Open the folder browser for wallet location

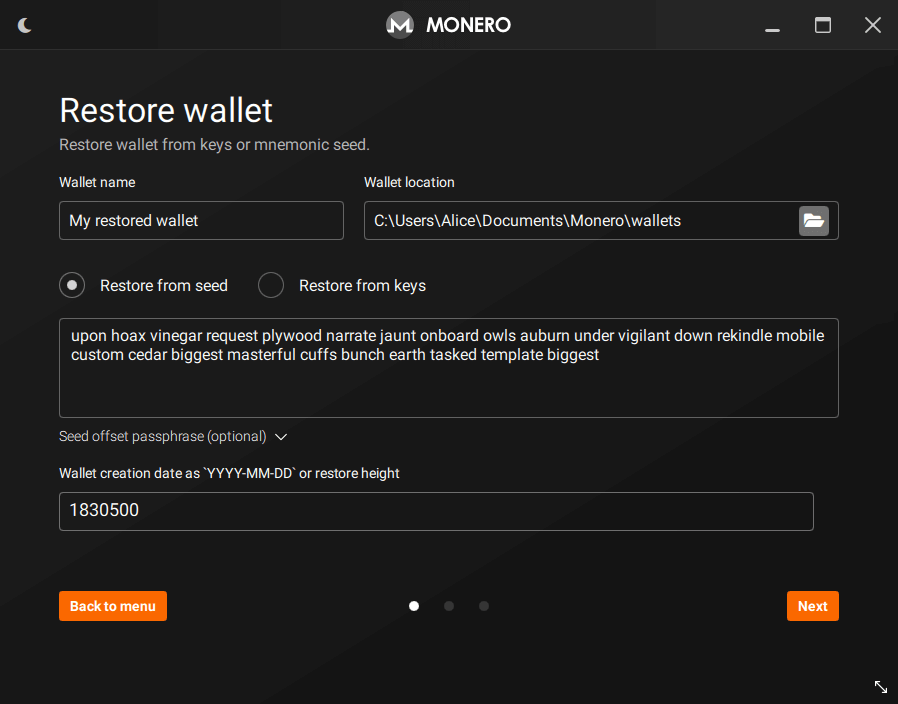(813, 220)
